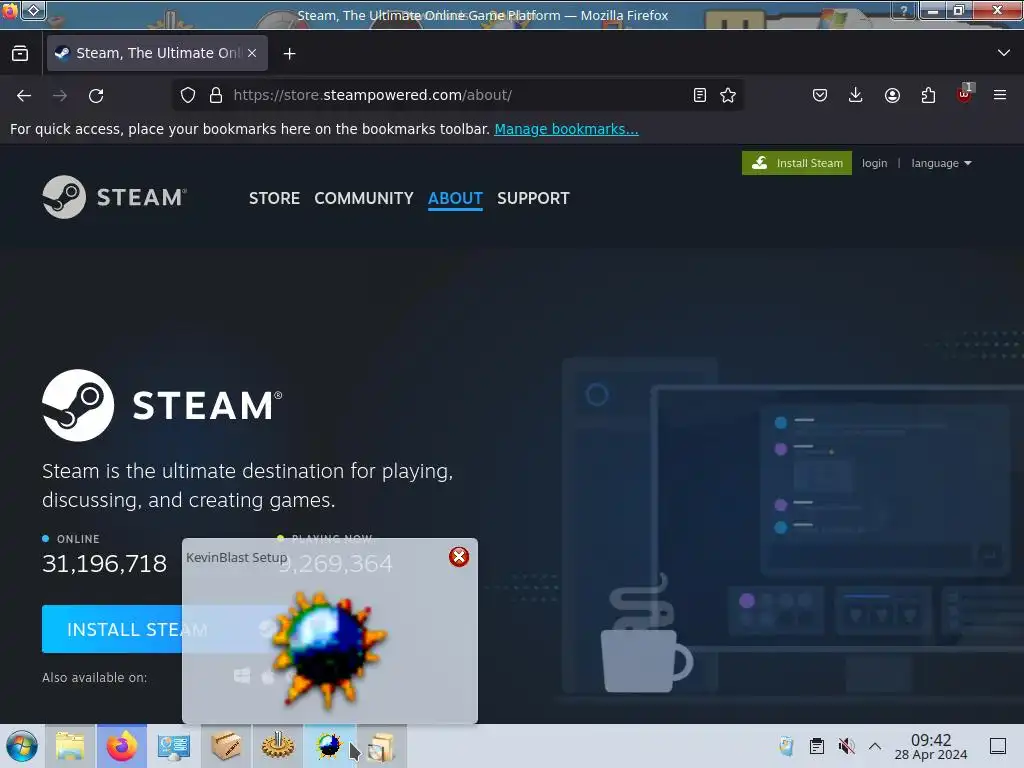The width and height of the screenshot is (1024, 768).
Task: Click Steam logo in site header
Action: pos(114,197)
